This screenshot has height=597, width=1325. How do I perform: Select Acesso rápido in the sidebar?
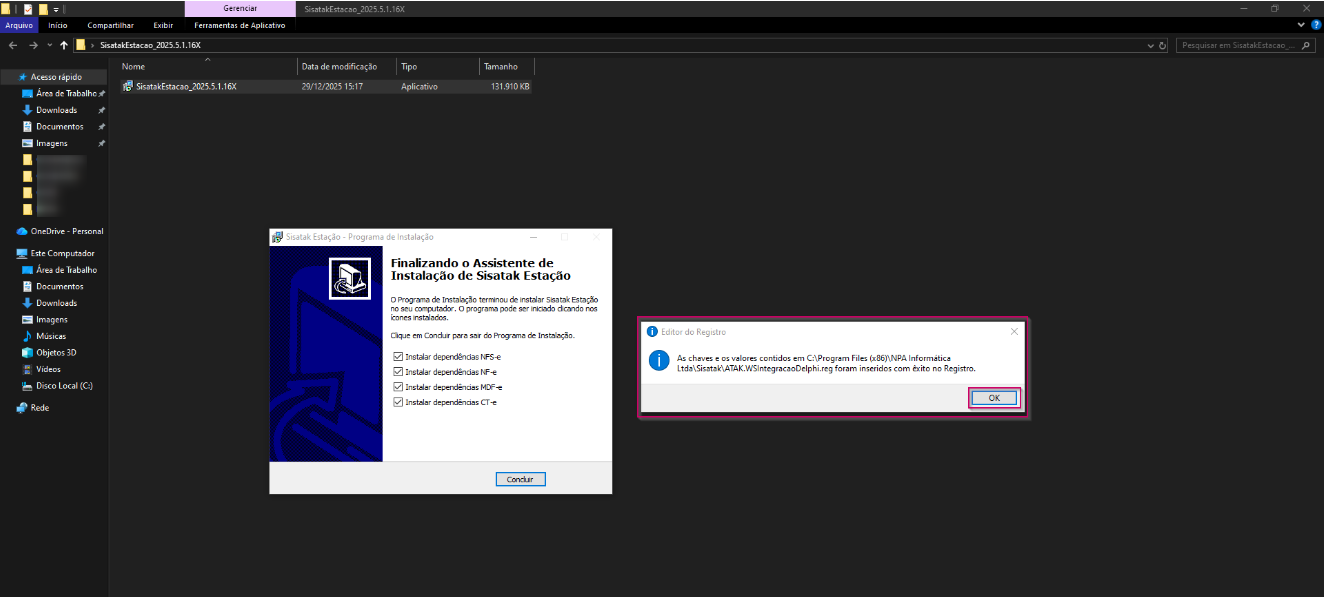55,77
